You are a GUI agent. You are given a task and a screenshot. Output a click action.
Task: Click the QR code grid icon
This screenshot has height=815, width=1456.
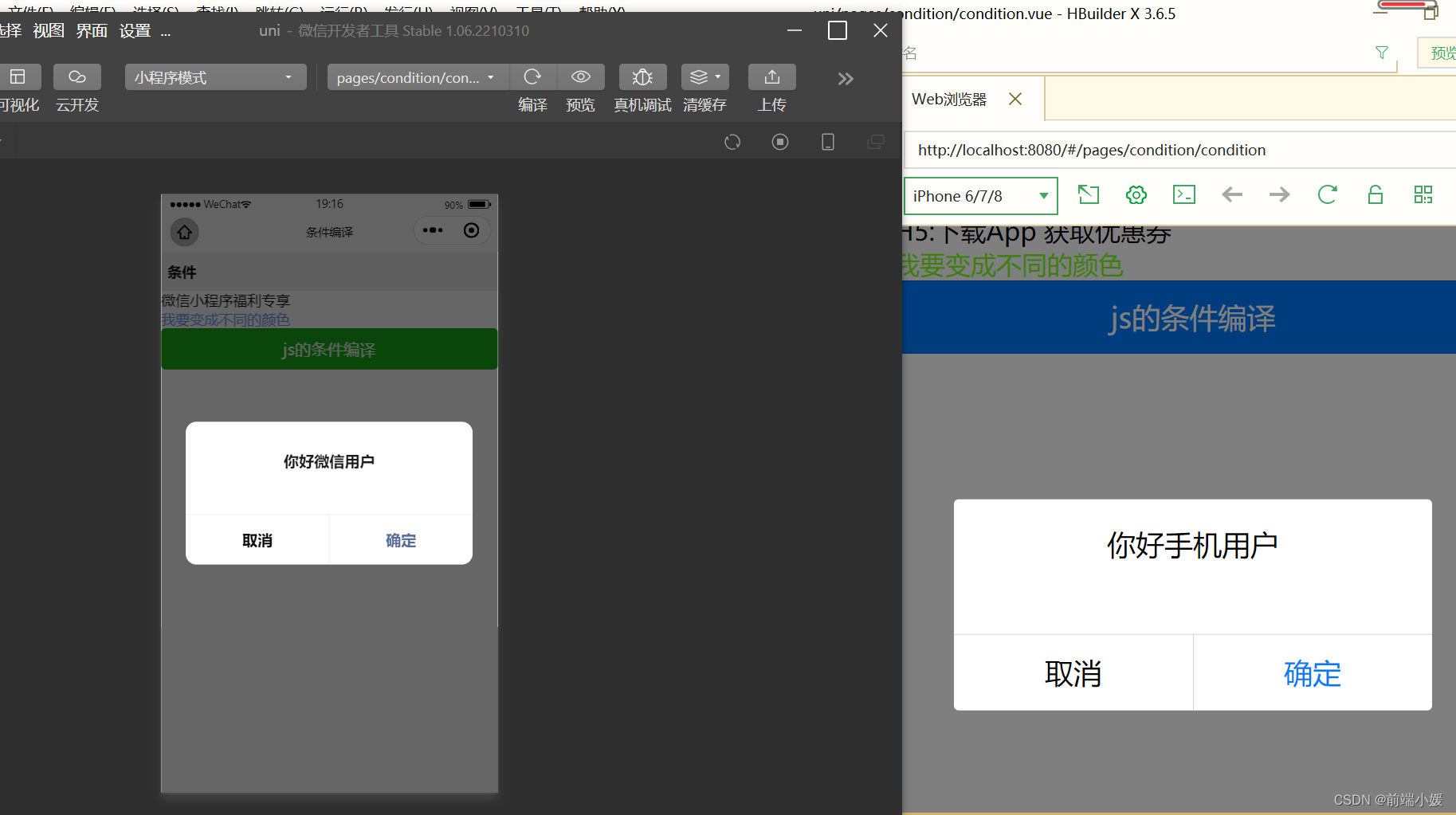[x=1423, y=194]
